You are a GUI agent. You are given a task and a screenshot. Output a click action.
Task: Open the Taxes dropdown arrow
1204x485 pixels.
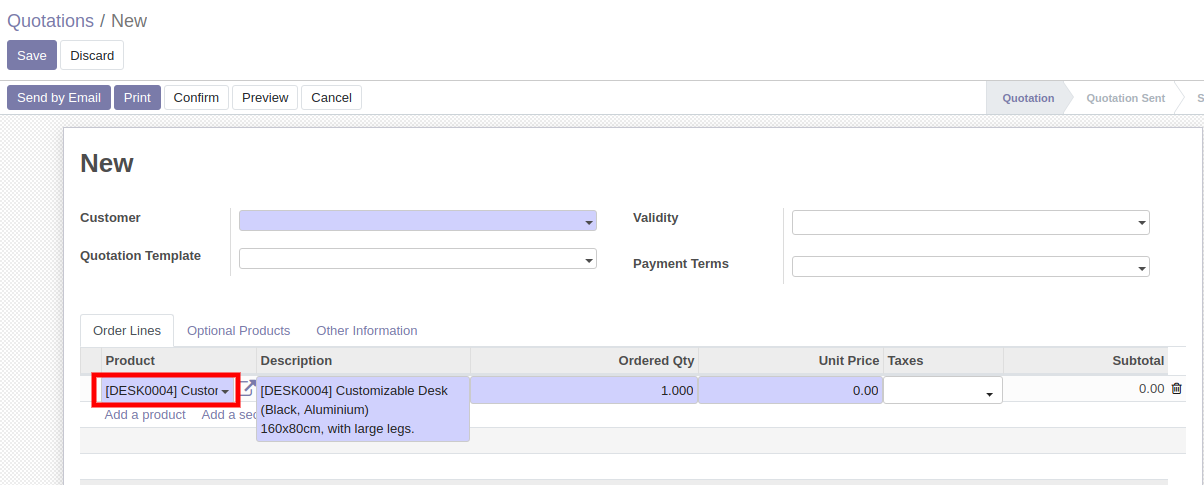click(x=989, y=394)
